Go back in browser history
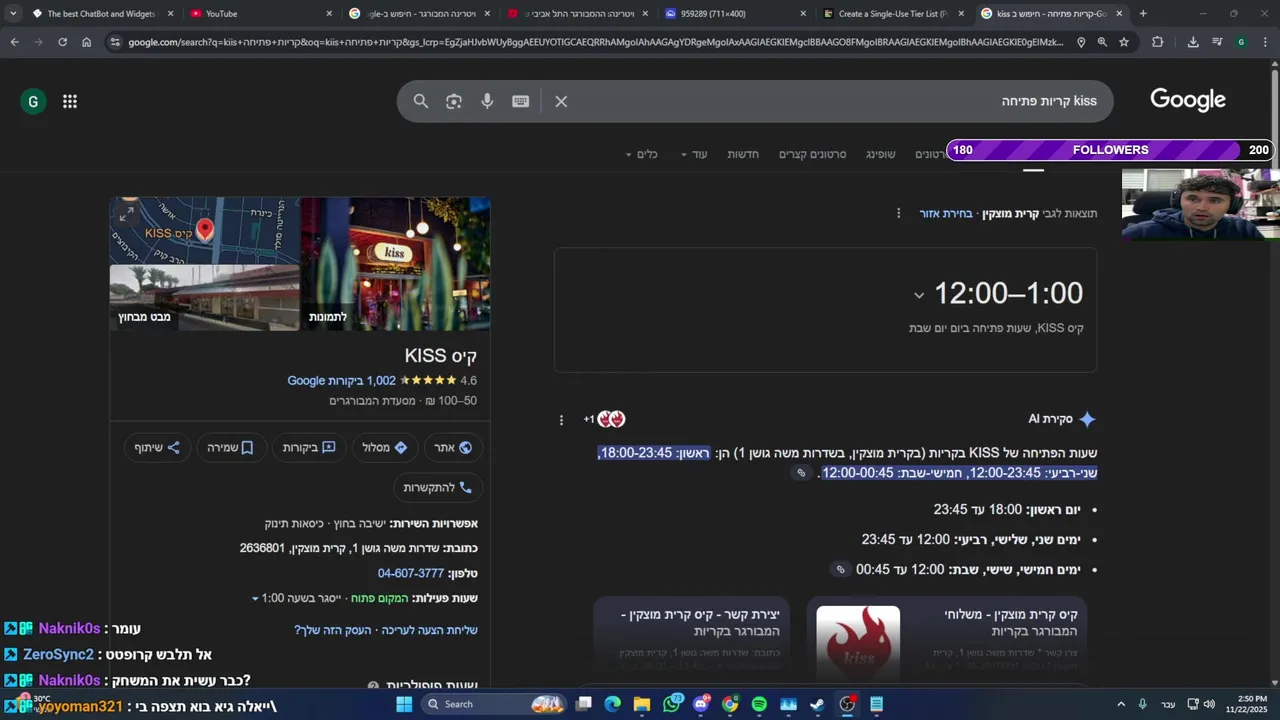Image resolution: width=1280 pixels, height=720 pixels. pos(14,42)
